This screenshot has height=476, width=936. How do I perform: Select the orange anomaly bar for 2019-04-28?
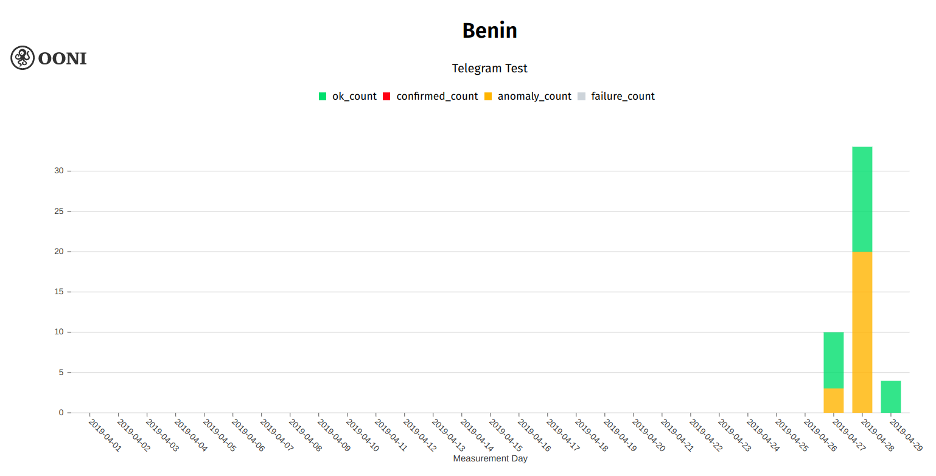coord(862,332)
